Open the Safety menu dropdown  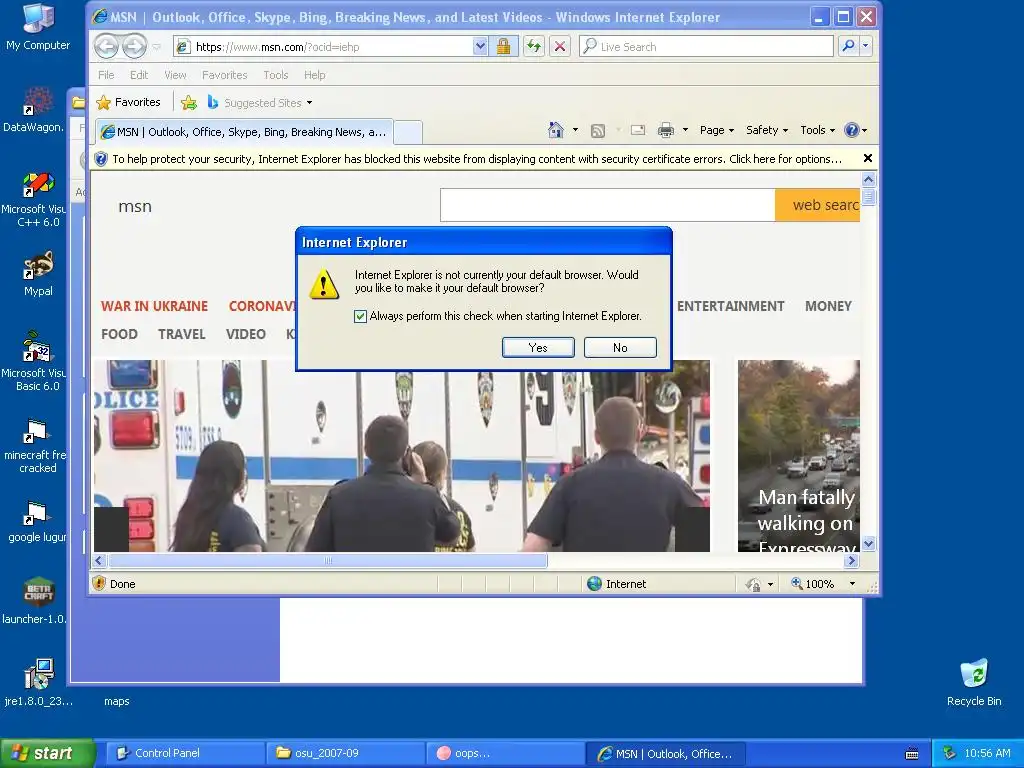767,130
